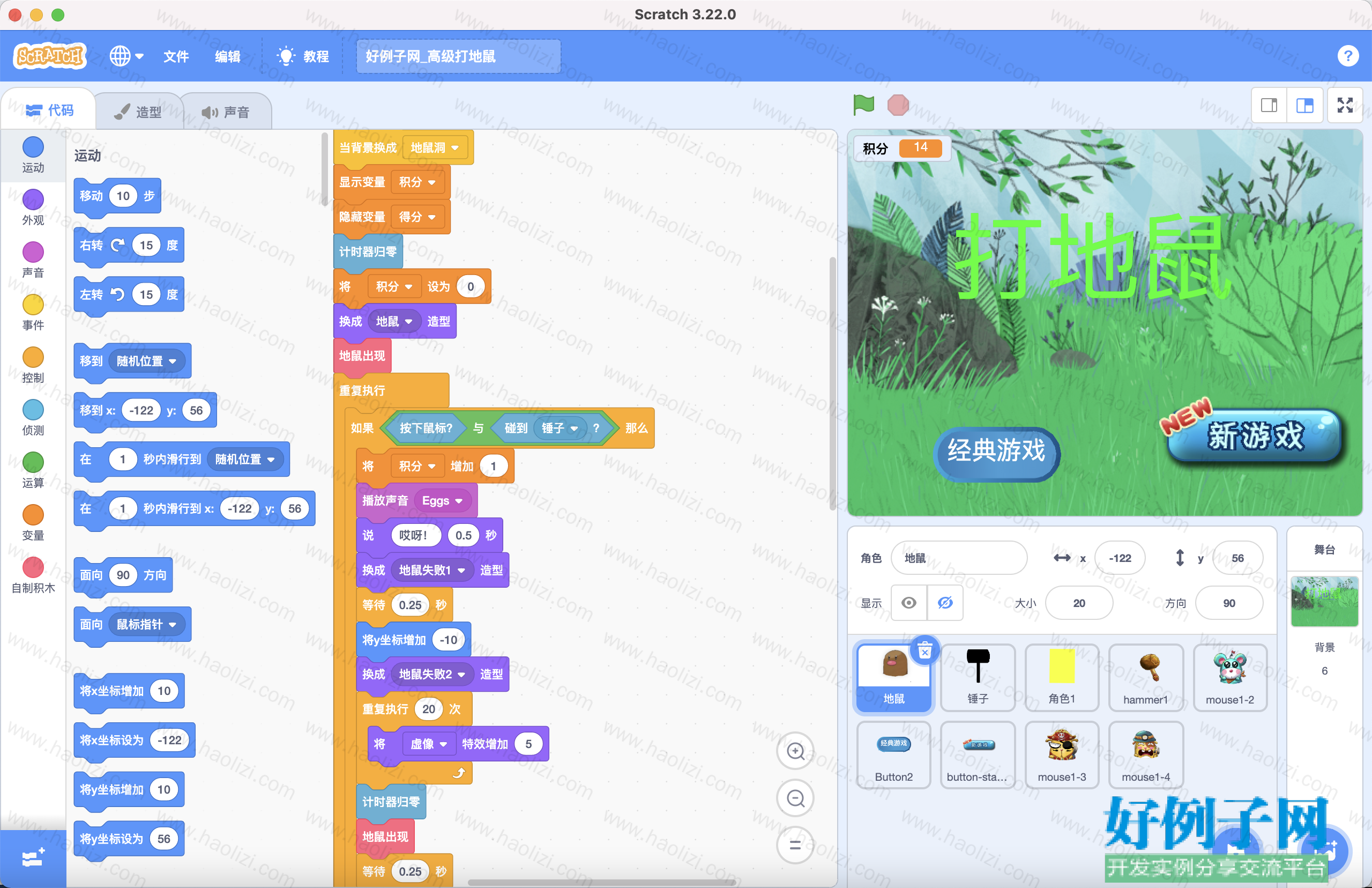Switch to large stage layout
Image resolution: width=1372 pixels, height=888 pixels.
[1305, 105]
